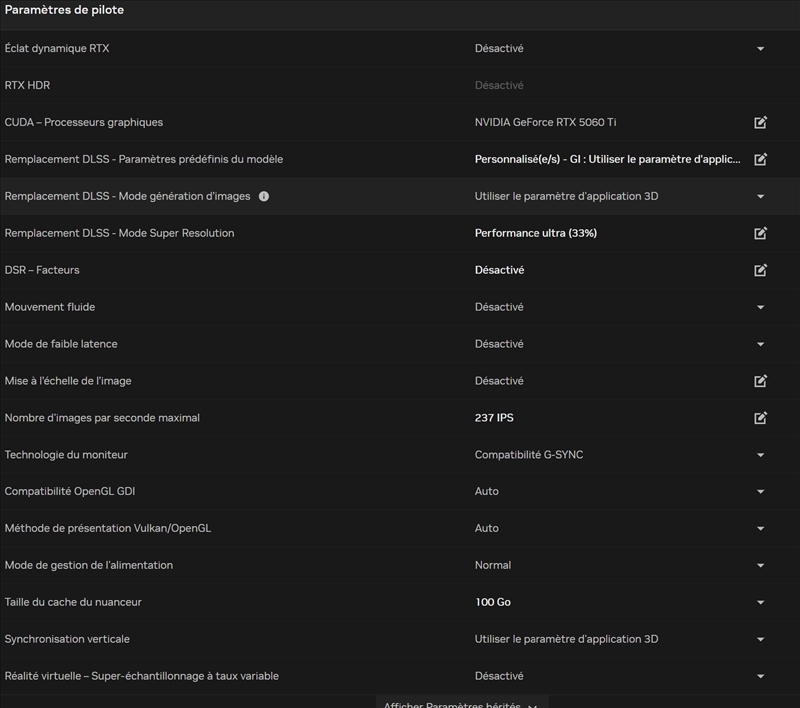Expand the Synchronisation verticale dropdown
This screenshot has width=800, height=708.
(760, 640)
